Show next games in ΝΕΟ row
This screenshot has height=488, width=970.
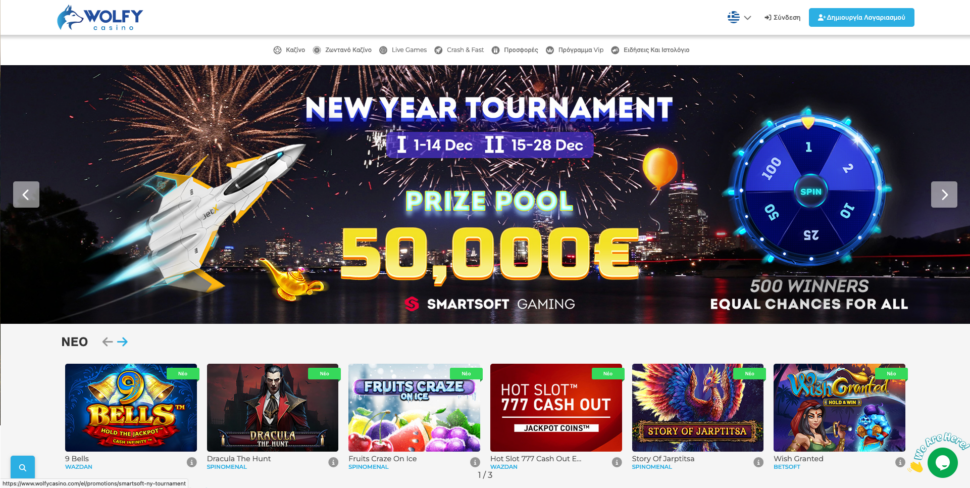(x=122, y=341)
